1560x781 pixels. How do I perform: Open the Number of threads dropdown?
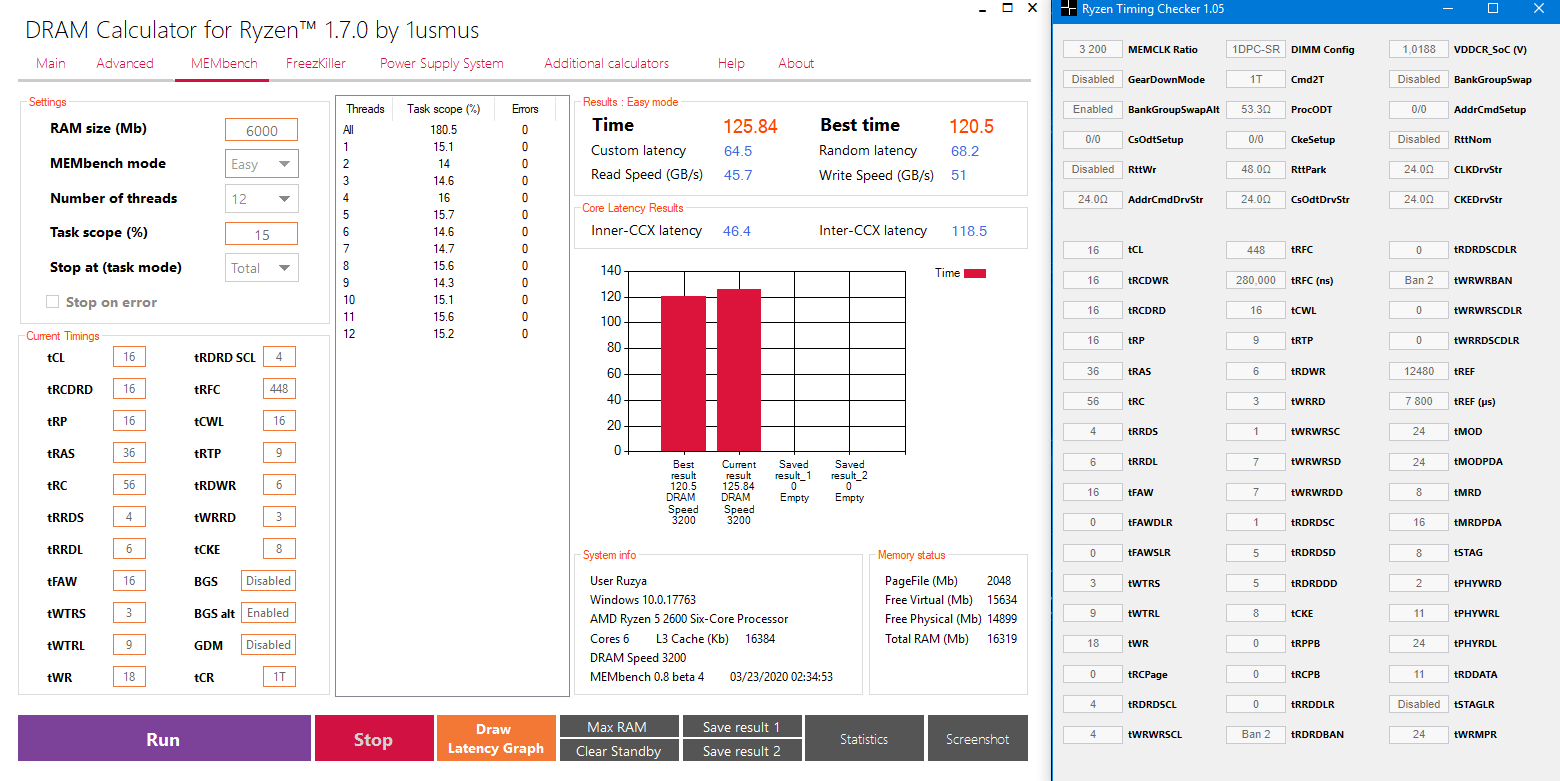tap(260, 198)
